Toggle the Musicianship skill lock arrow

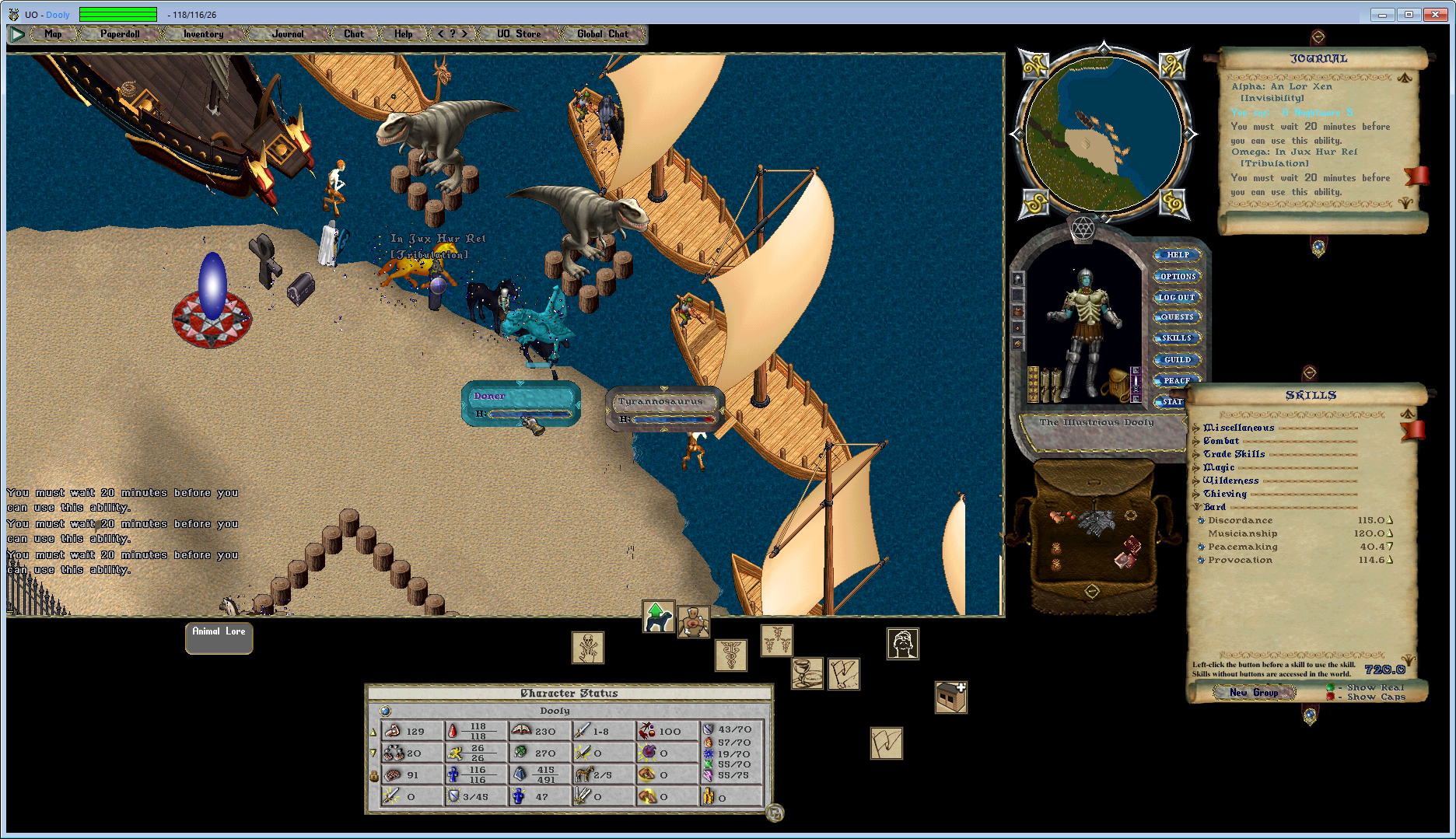[1391, 534]
